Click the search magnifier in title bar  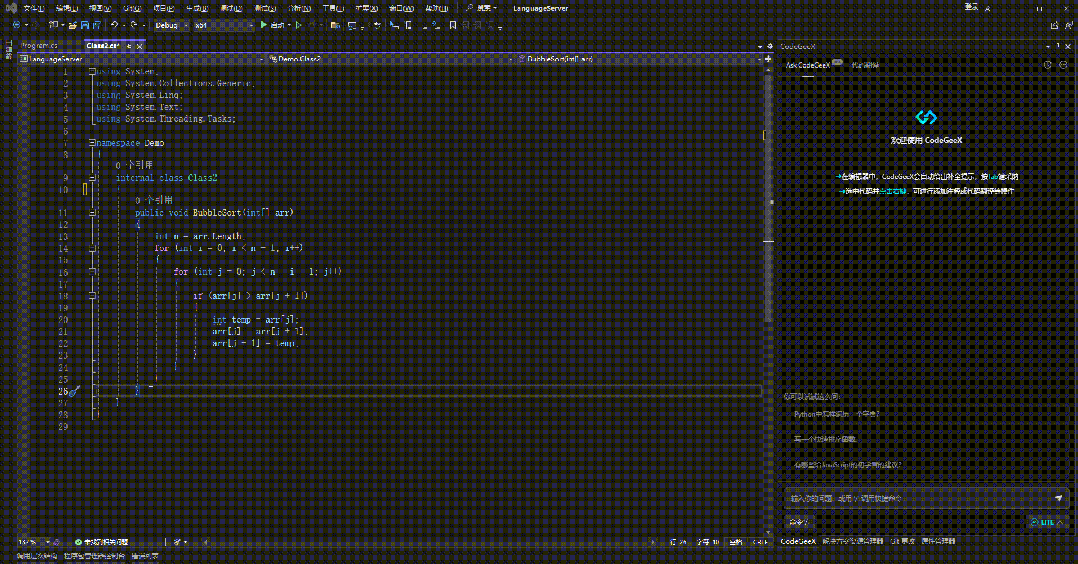pyautogui.click(x=469, y=8)
